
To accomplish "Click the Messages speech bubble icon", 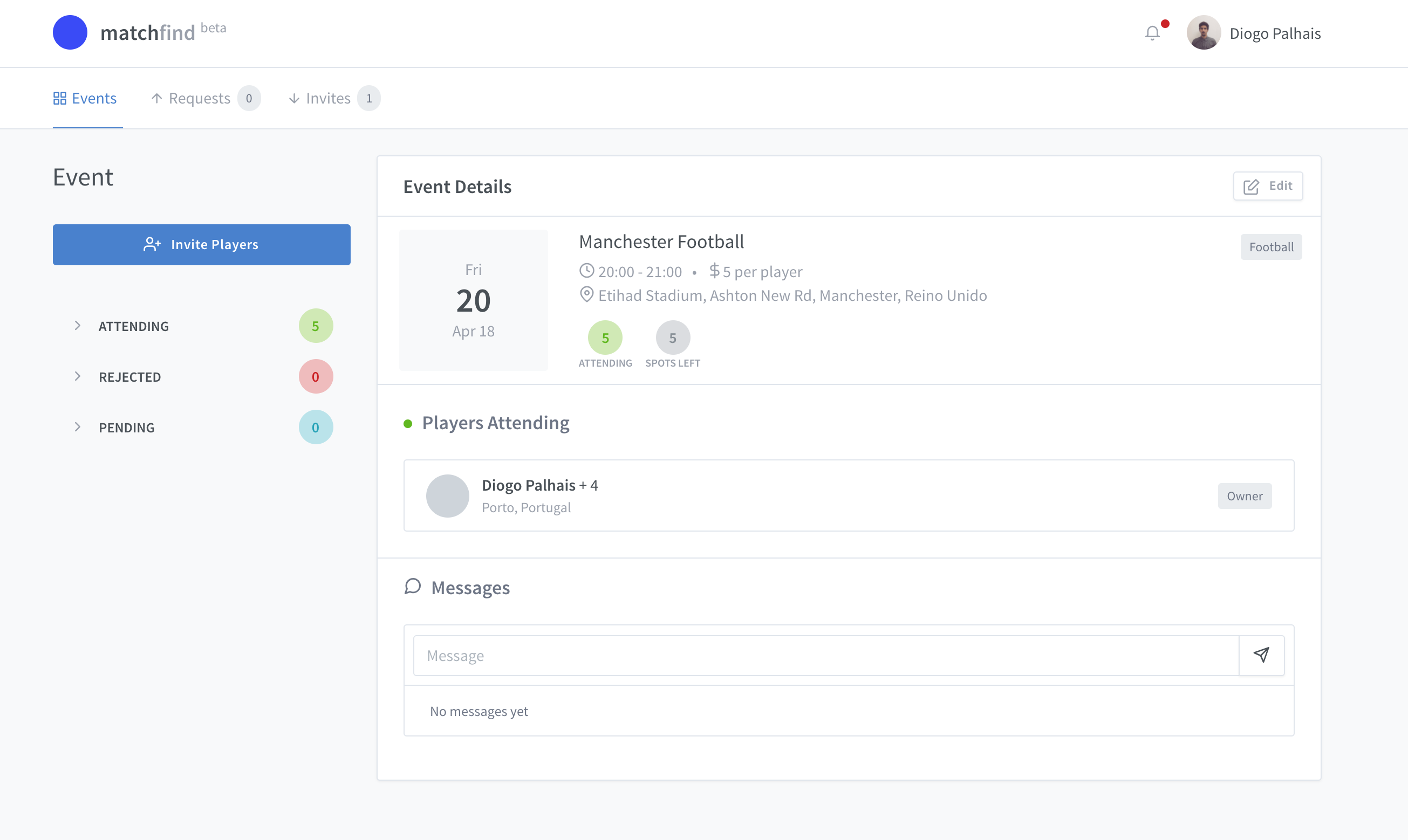I will tap(412, 587).
